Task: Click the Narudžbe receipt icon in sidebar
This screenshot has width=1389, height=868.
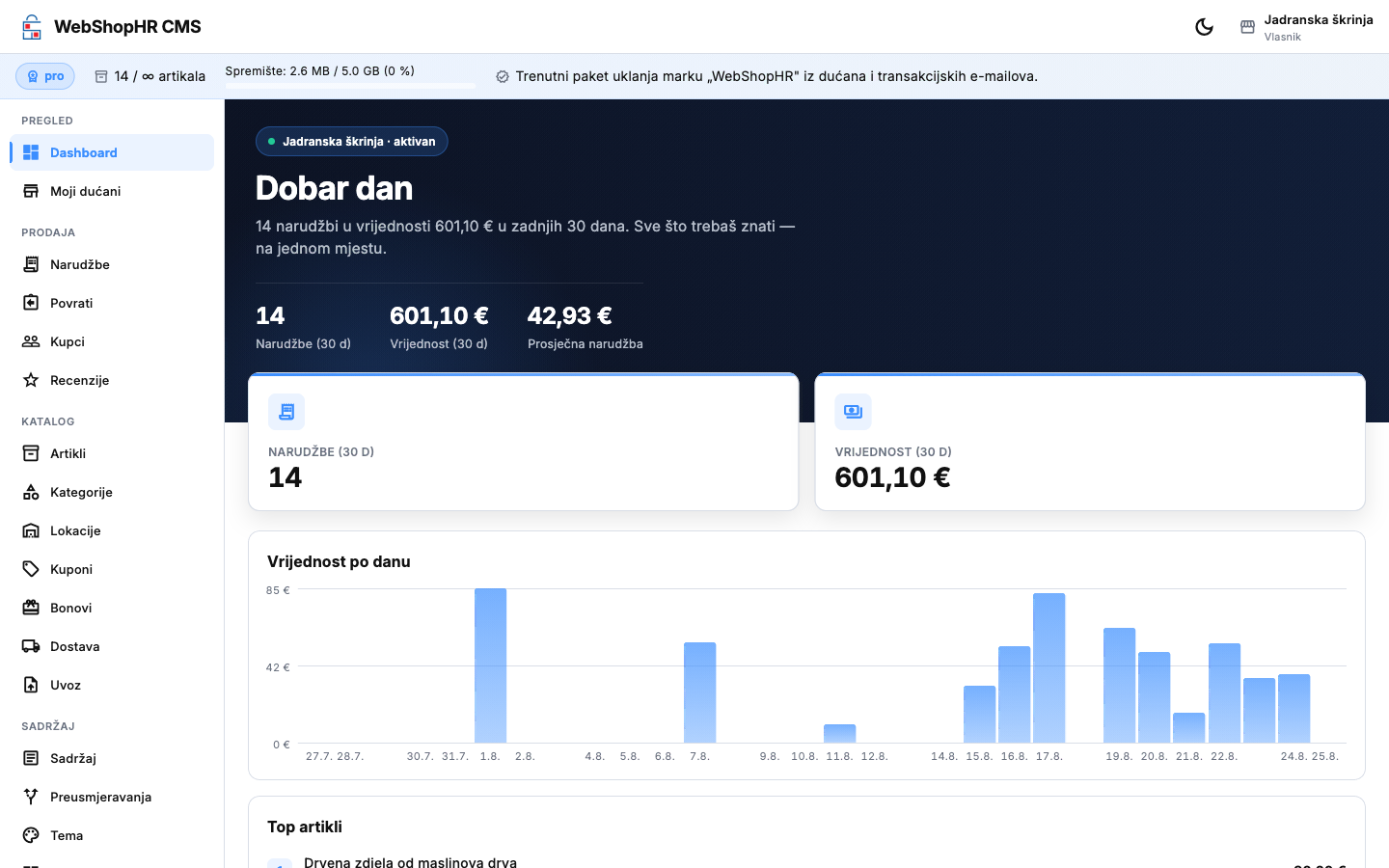Action: (31, 264)
